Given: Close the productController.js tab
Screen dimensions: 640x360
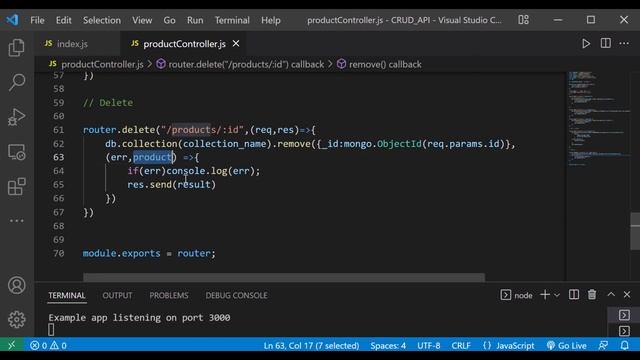Looking at the screenshot, I should point(236,43).
